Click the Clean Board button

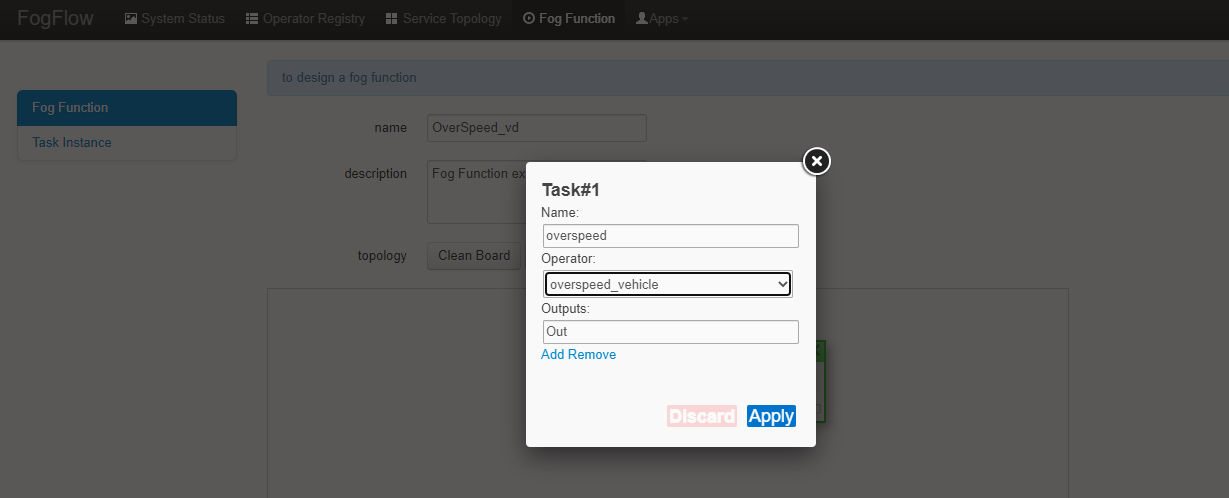pos(474,256)
